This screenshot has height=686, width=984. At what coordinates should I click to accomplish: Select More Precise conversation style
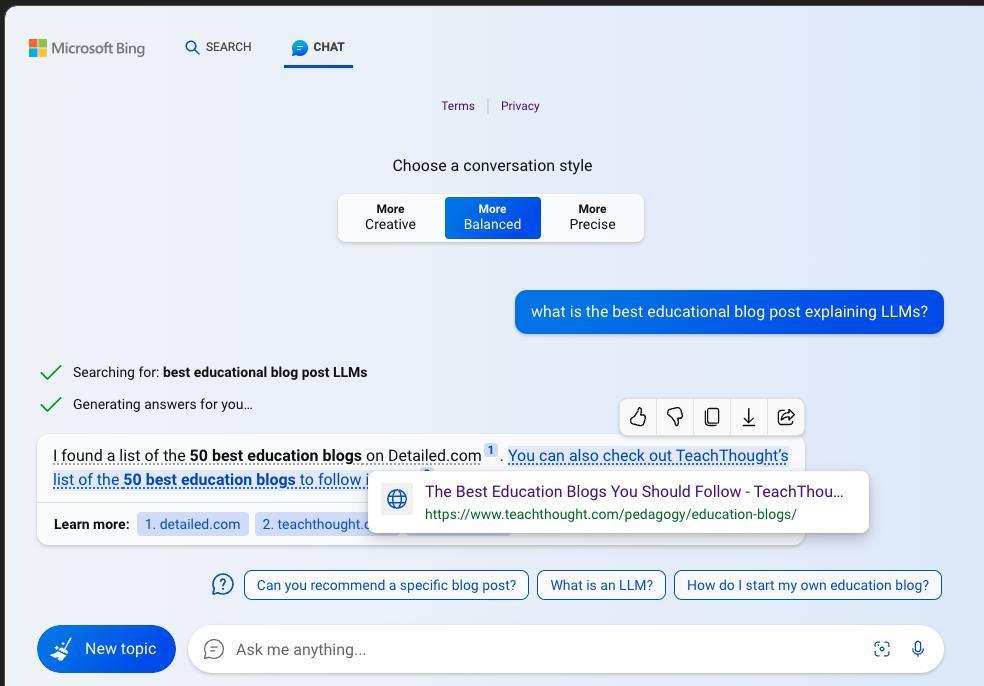(592, 217)
